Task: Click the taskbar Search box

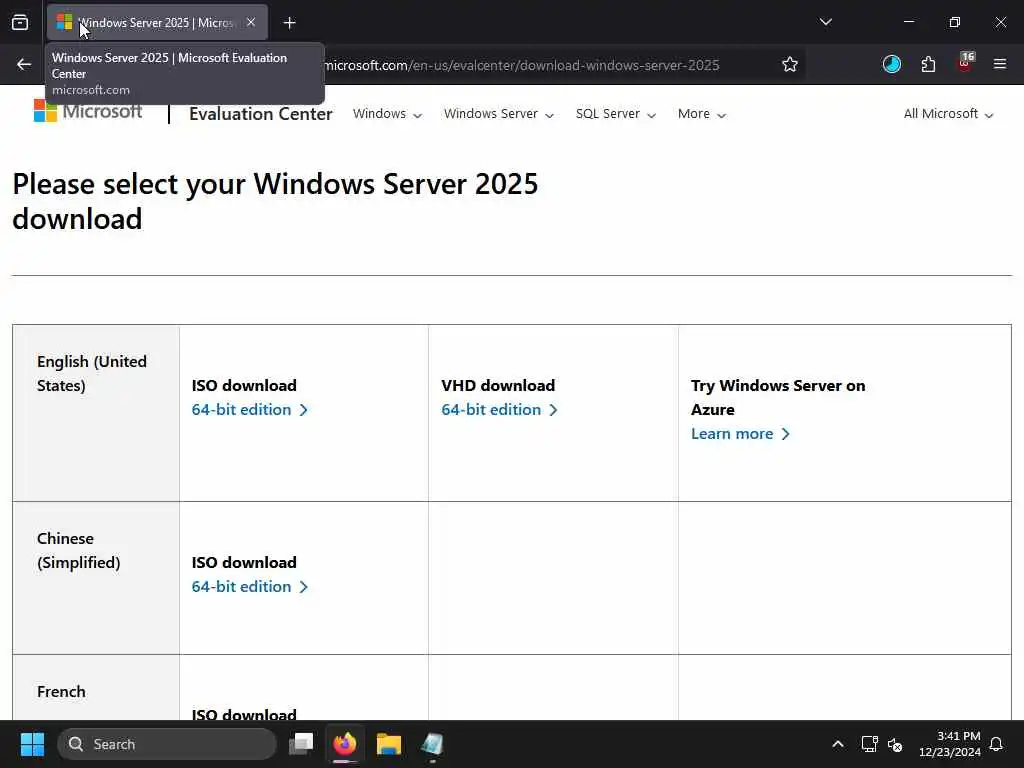Action: tap(167, 744)
